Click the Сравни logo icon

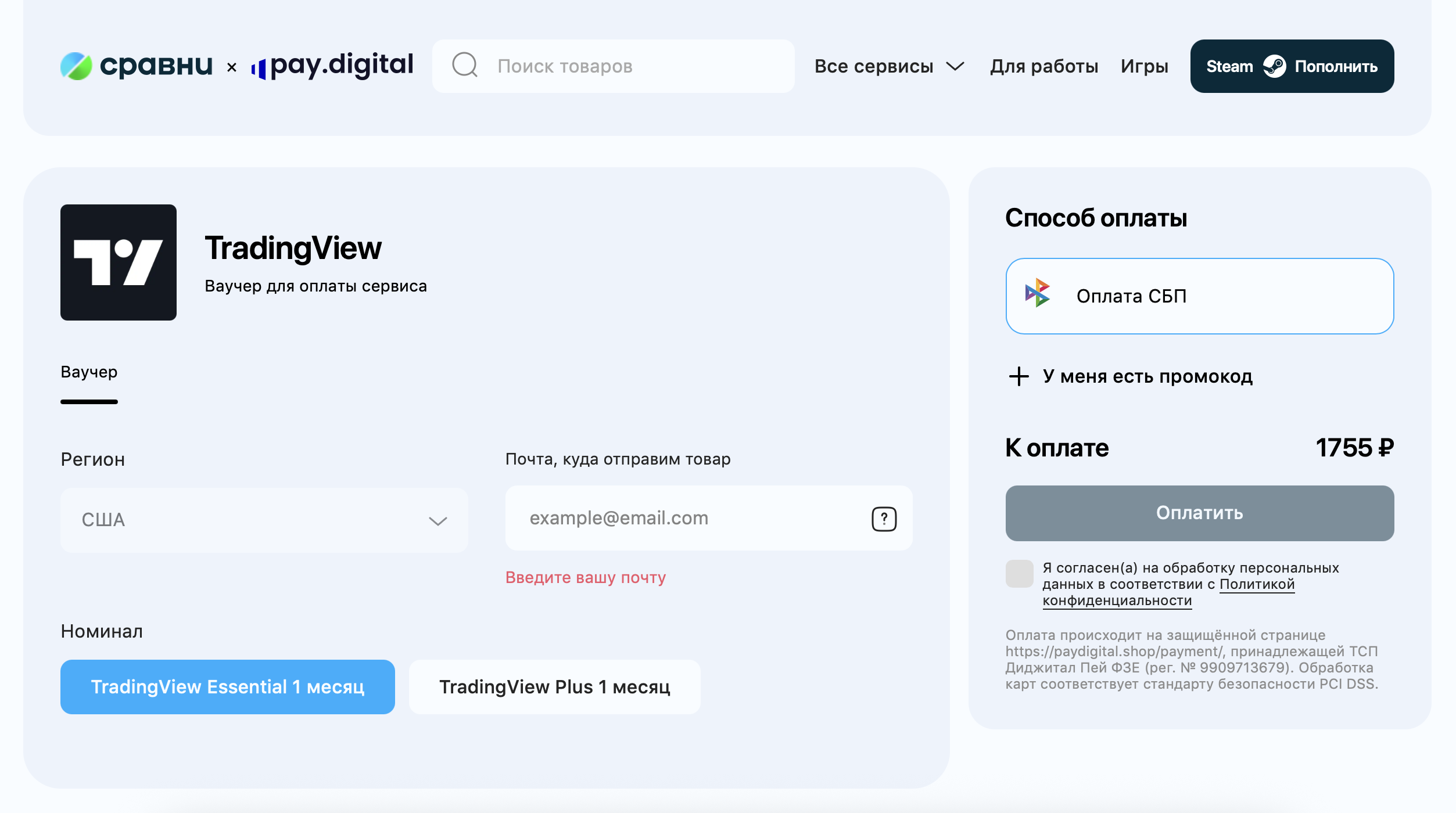pos(76,66)
